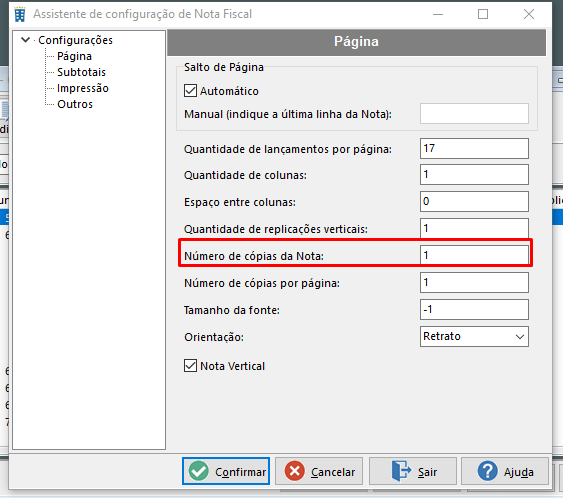Open the Orientação dropdown showing Retrato
This screenshot has height=498, width=563.
coord(474,336)
